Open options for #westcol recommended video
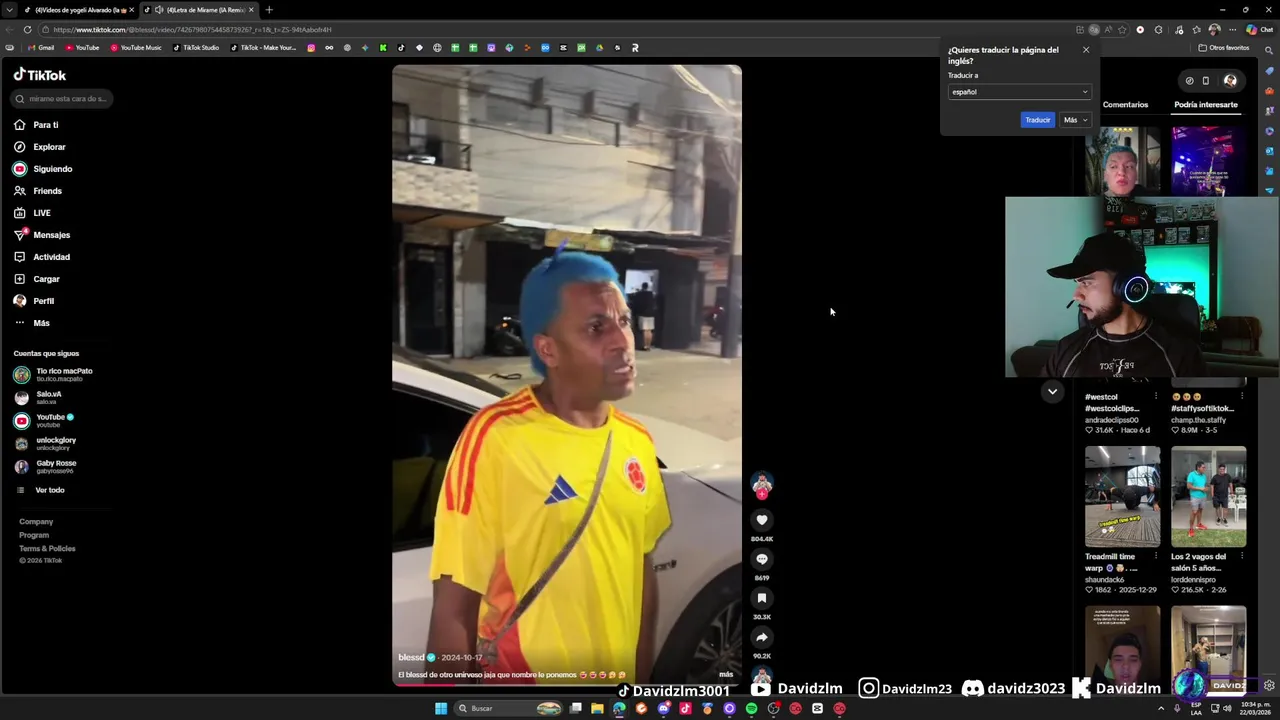This screenshot has width=1280, height=720. point(1156,397)
